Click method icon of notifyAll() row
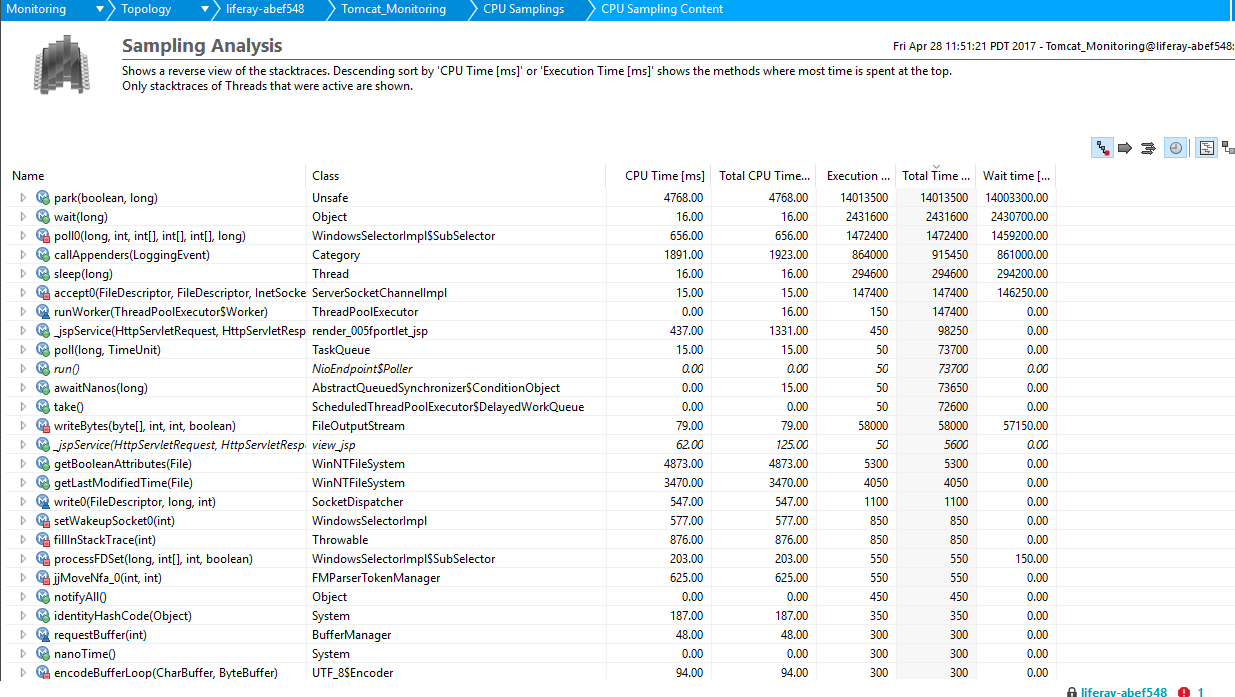Viewport: 1235px width, 697px height. (43, 597)
